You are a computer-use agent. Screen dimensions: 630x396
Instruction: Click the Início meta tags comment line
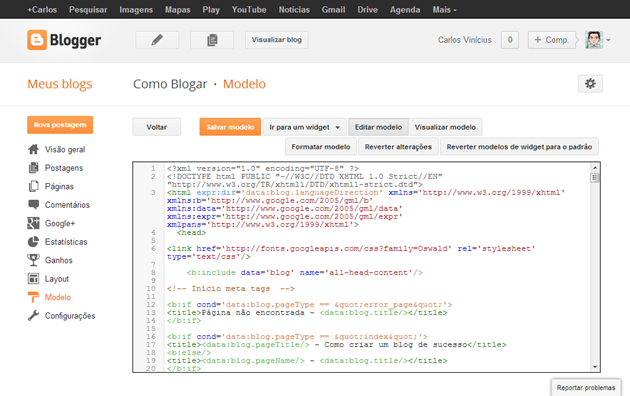[231, 288]
